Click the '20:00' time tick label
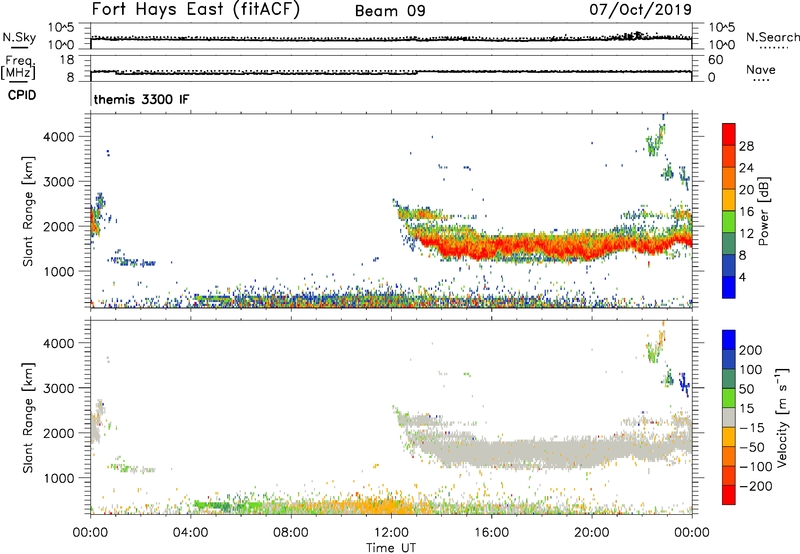The image size is (800, 554). pyautogui.click(x=592, y=533)
